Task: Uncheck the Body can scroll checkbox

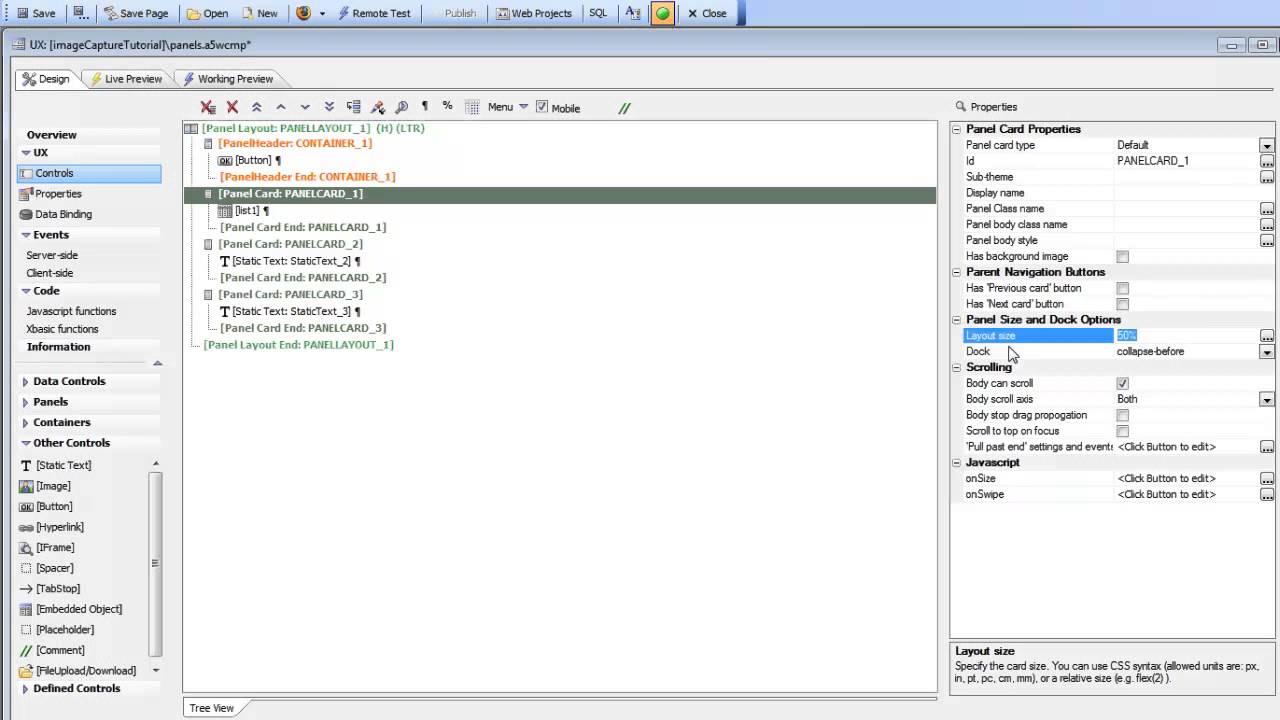Action: pyautogui.click(x=1122, y=383)
